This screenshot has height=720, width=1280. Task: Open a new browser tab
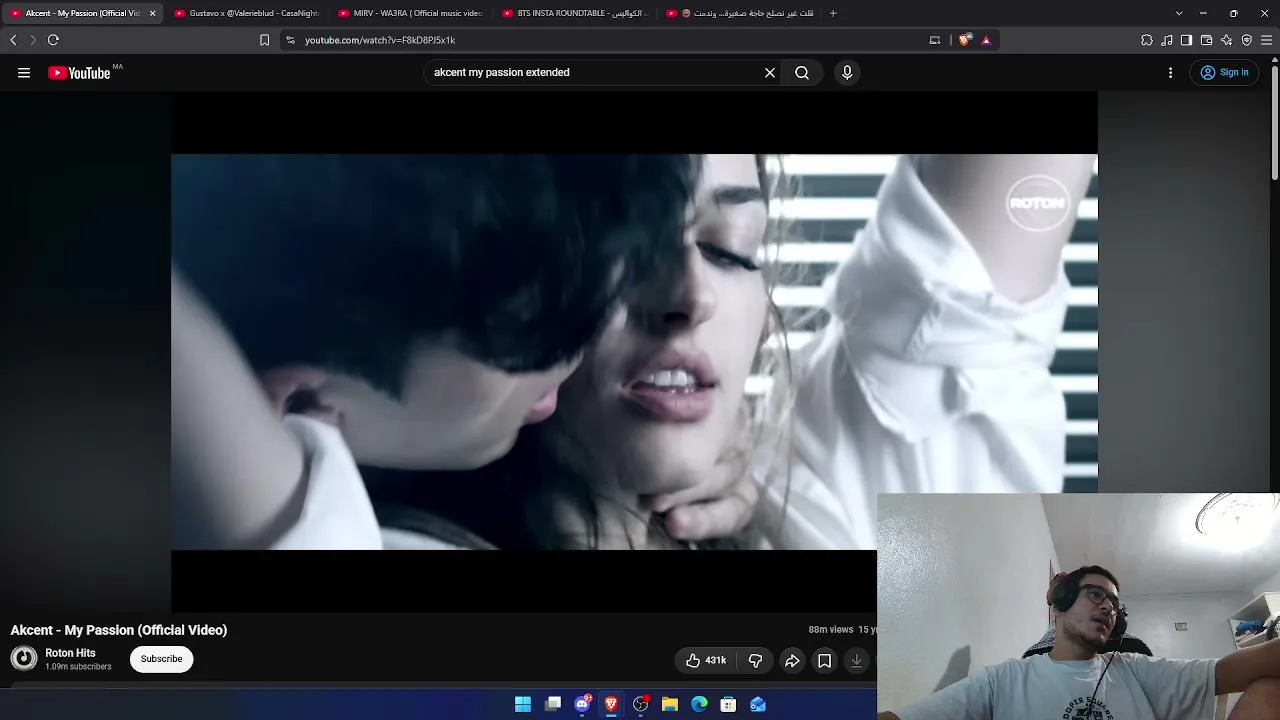(x=833, y=13)
